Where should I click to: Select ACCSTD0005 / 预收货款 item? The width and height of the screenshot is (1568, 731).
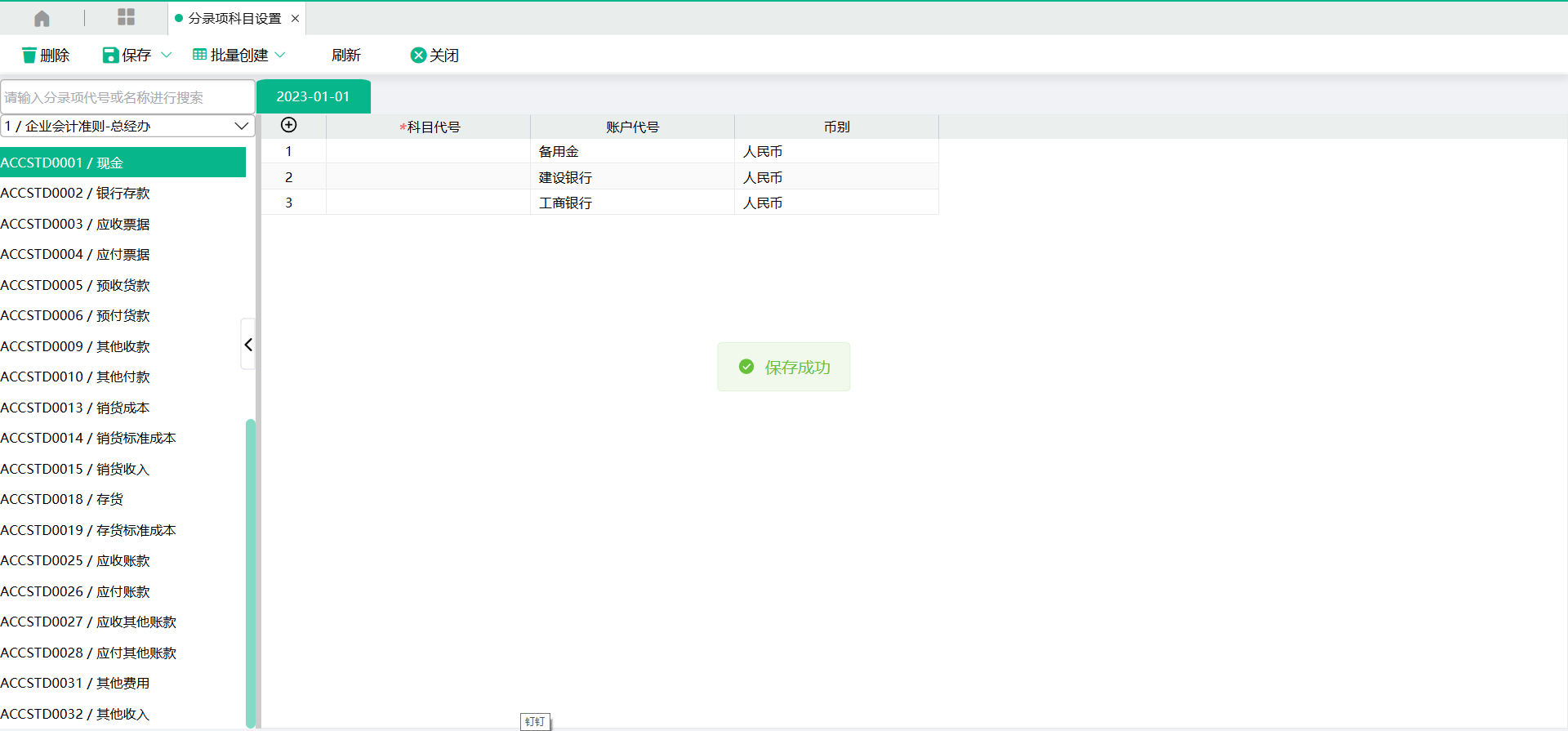point(122,285)
